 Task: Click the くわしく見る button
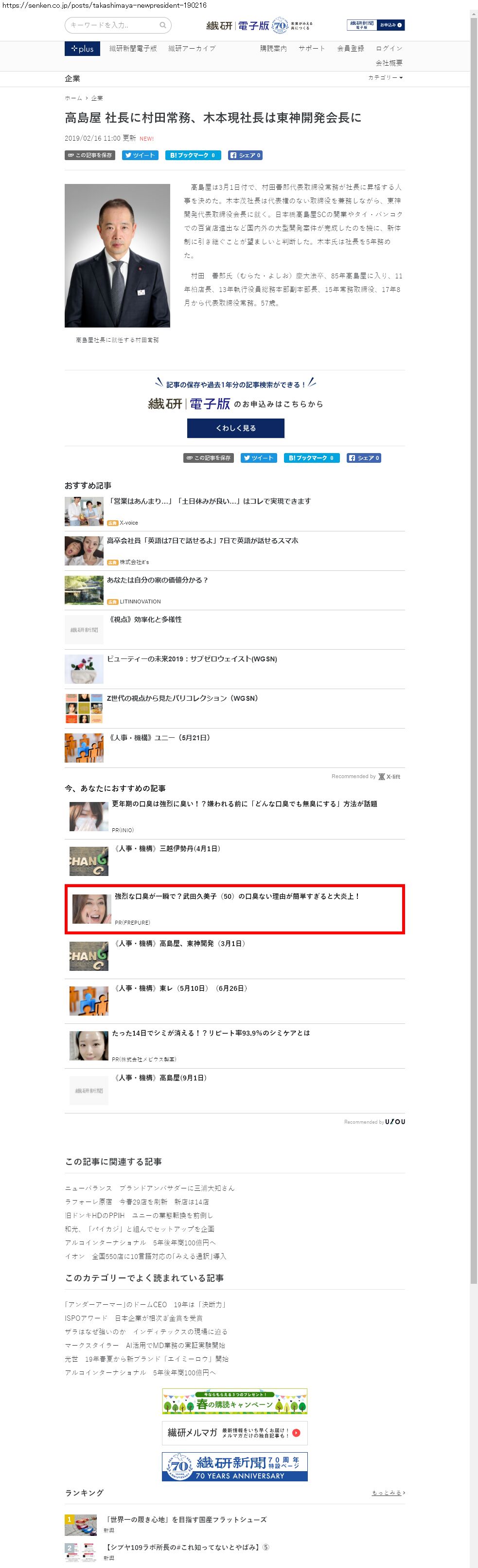pos(235,428)
